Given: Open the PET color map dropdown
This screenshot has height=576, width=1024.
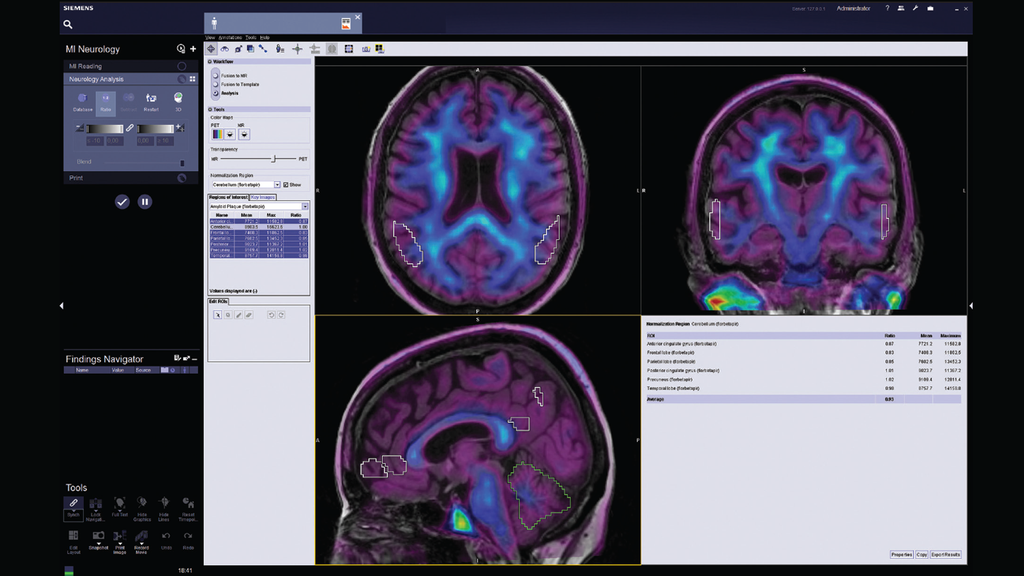Looking at the screenshot, I should 230,133.
